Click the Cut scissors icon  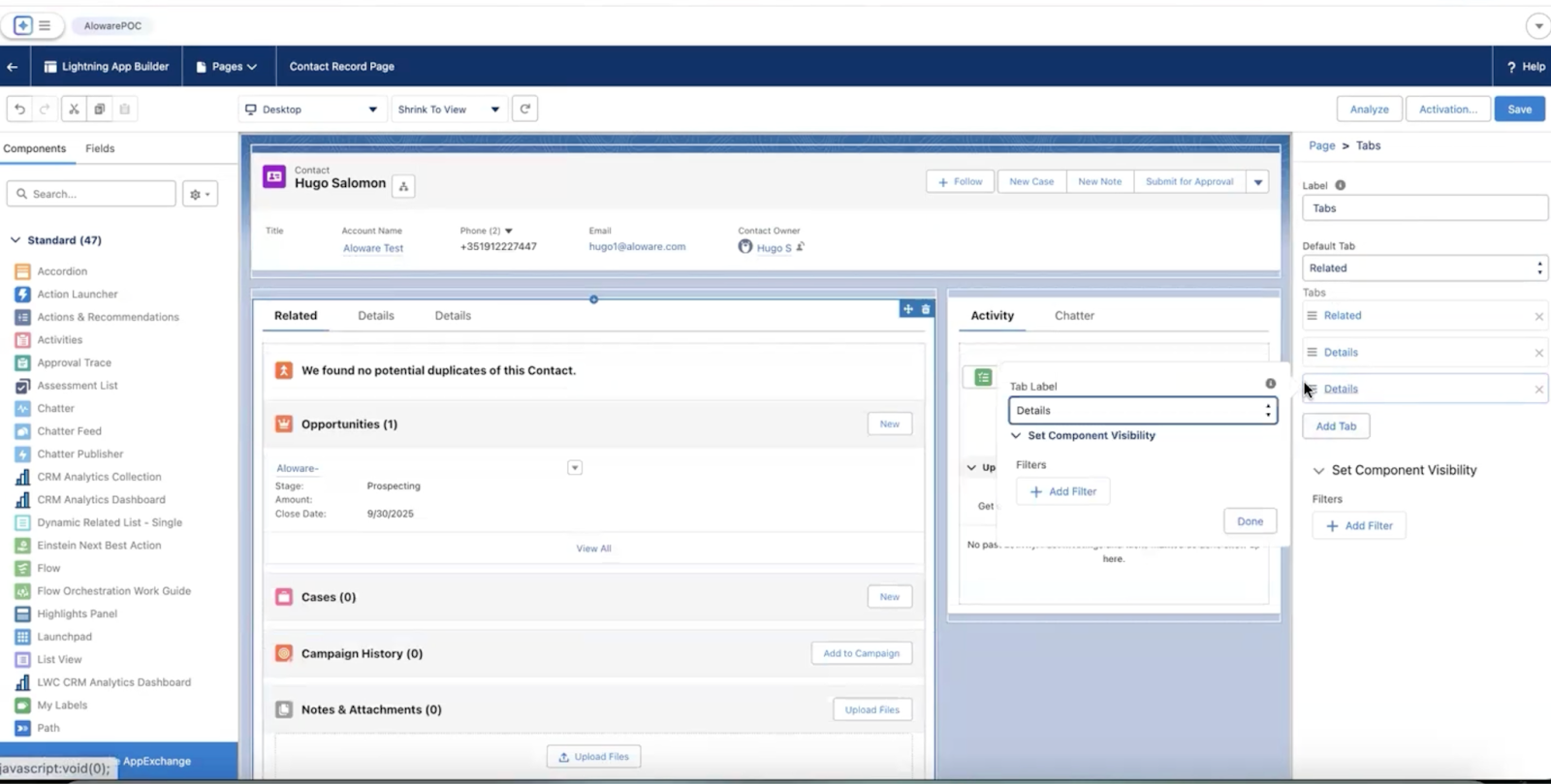[x=74, y=110]
